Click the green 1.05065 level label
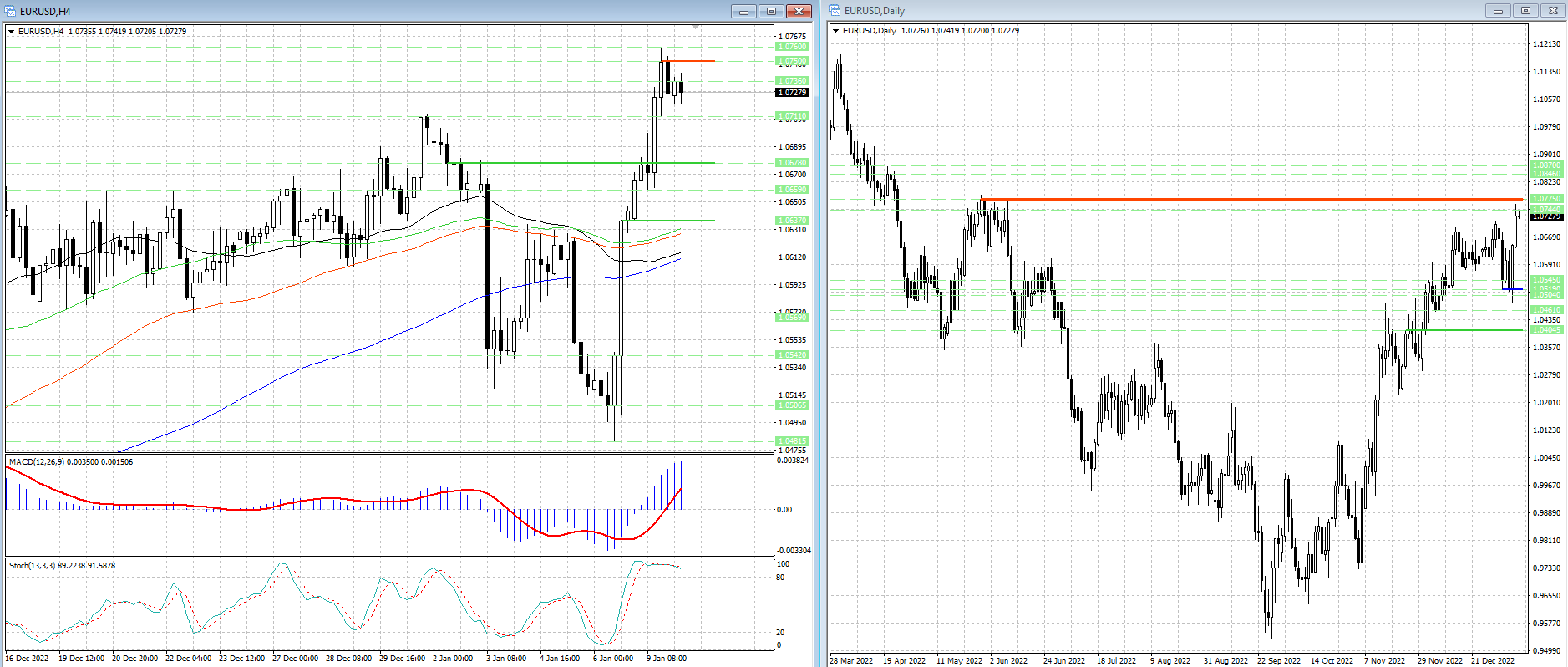This screenshot has width=1568, height=667. pos(793,405)
